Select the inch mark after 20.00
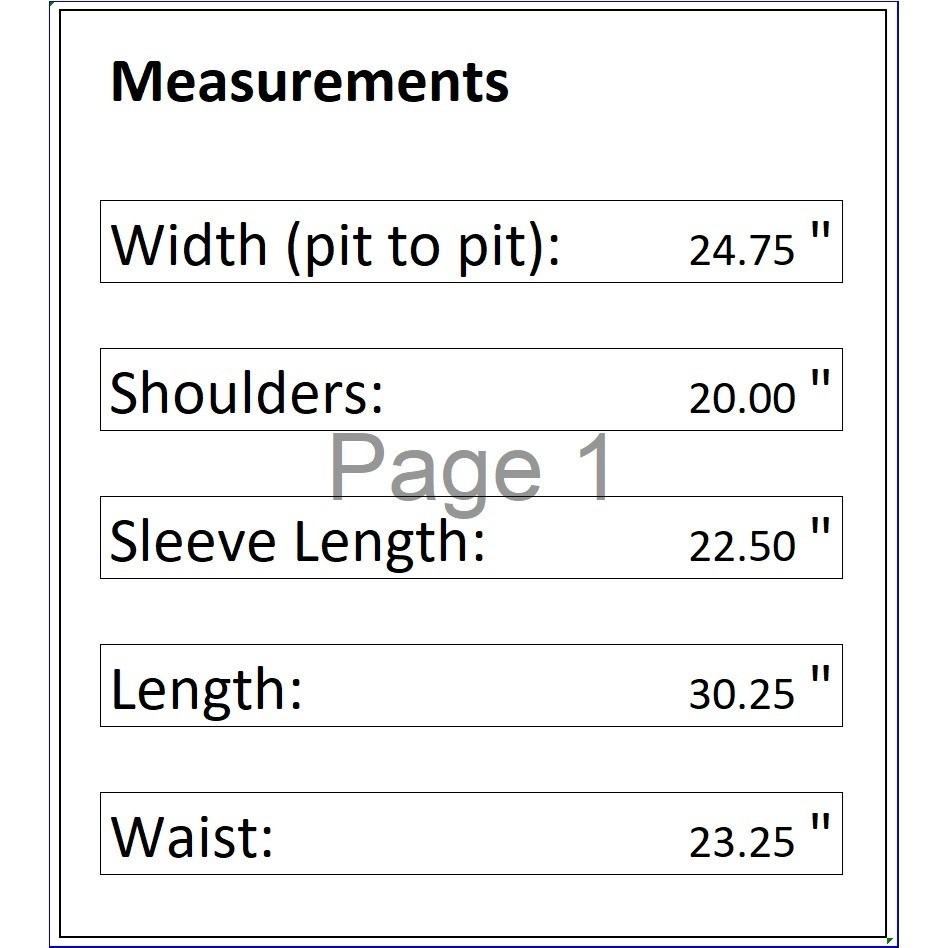 tap(820, 384)
